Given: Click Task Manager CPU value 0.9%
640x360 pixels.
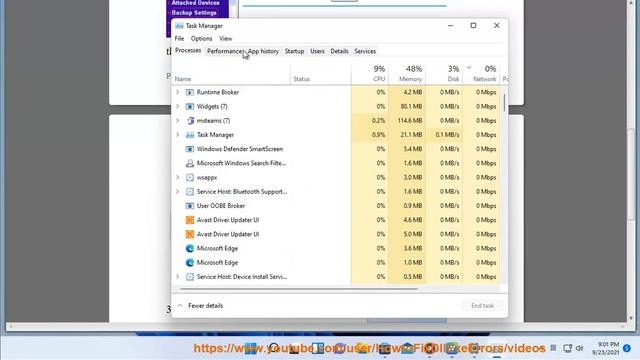Looking at the screenshot, I should [x=378, y=135].
